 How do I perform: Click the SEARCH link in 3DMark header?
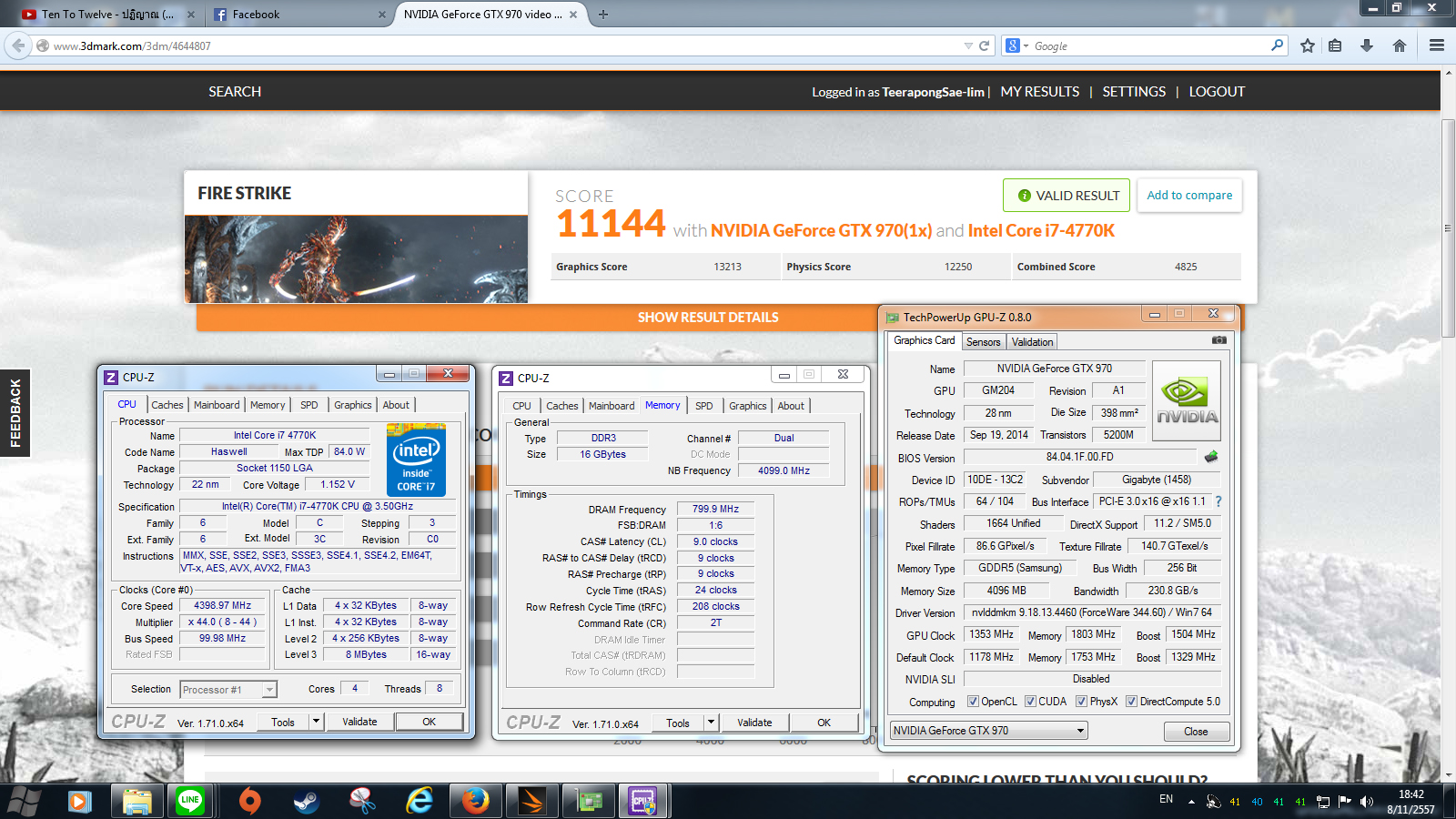point(235,92)
